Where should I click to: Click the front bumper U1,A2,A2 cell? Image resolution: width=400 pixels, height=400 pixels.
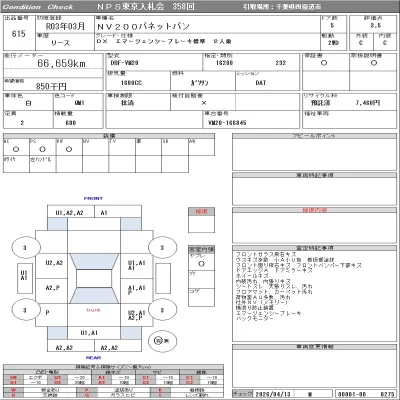click(x=71, y=212)
